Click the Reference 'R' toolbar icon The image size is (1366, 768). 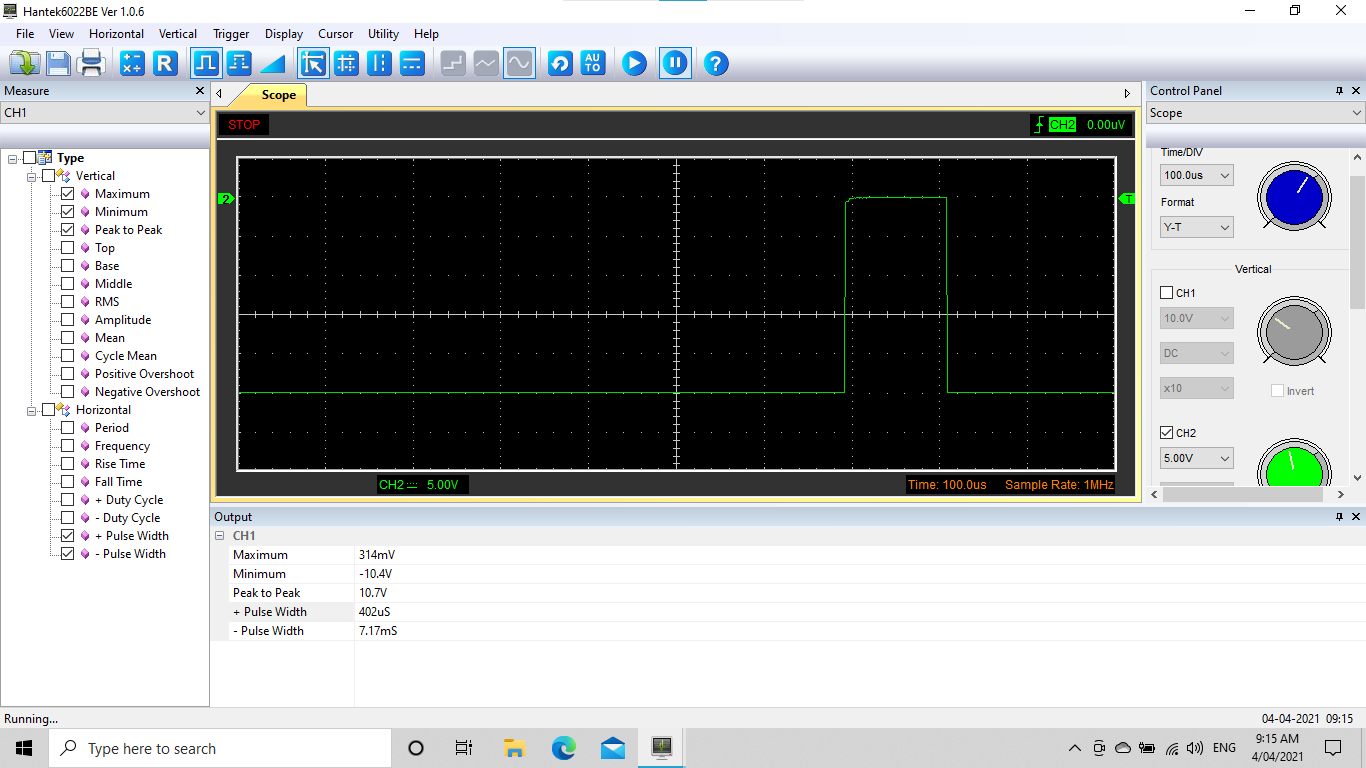165,64
